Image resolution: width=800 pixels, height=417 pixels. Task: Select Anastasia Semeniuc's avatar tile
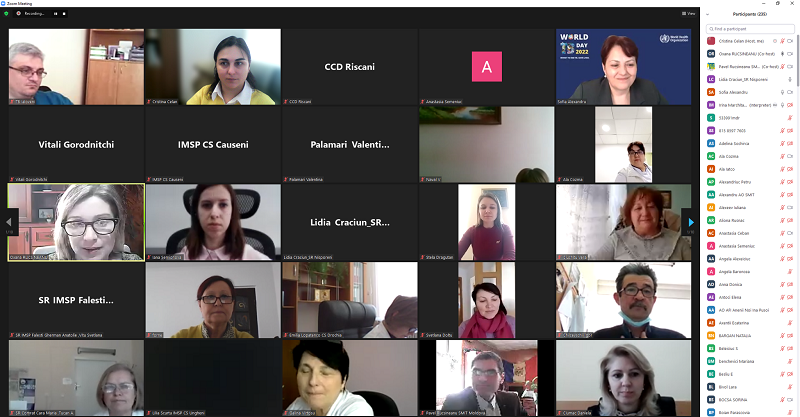pyautogui.click(x=486, y=67)
